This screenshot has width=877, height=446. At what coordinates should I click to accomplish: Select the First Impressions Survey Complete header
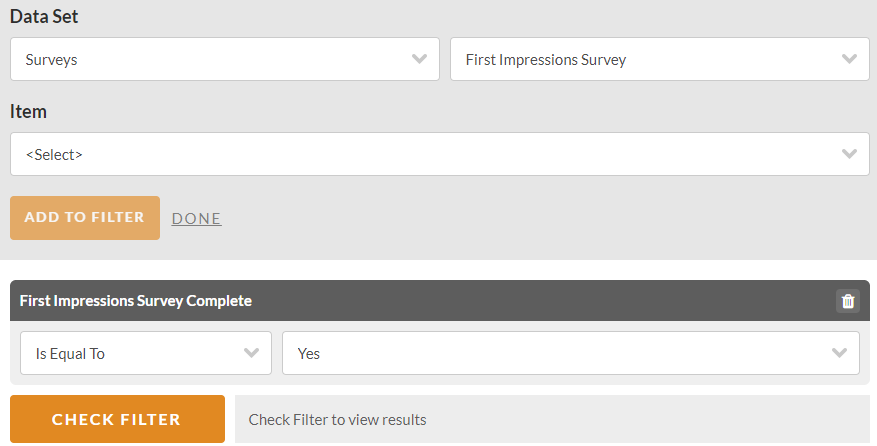[x=136, y=301]
